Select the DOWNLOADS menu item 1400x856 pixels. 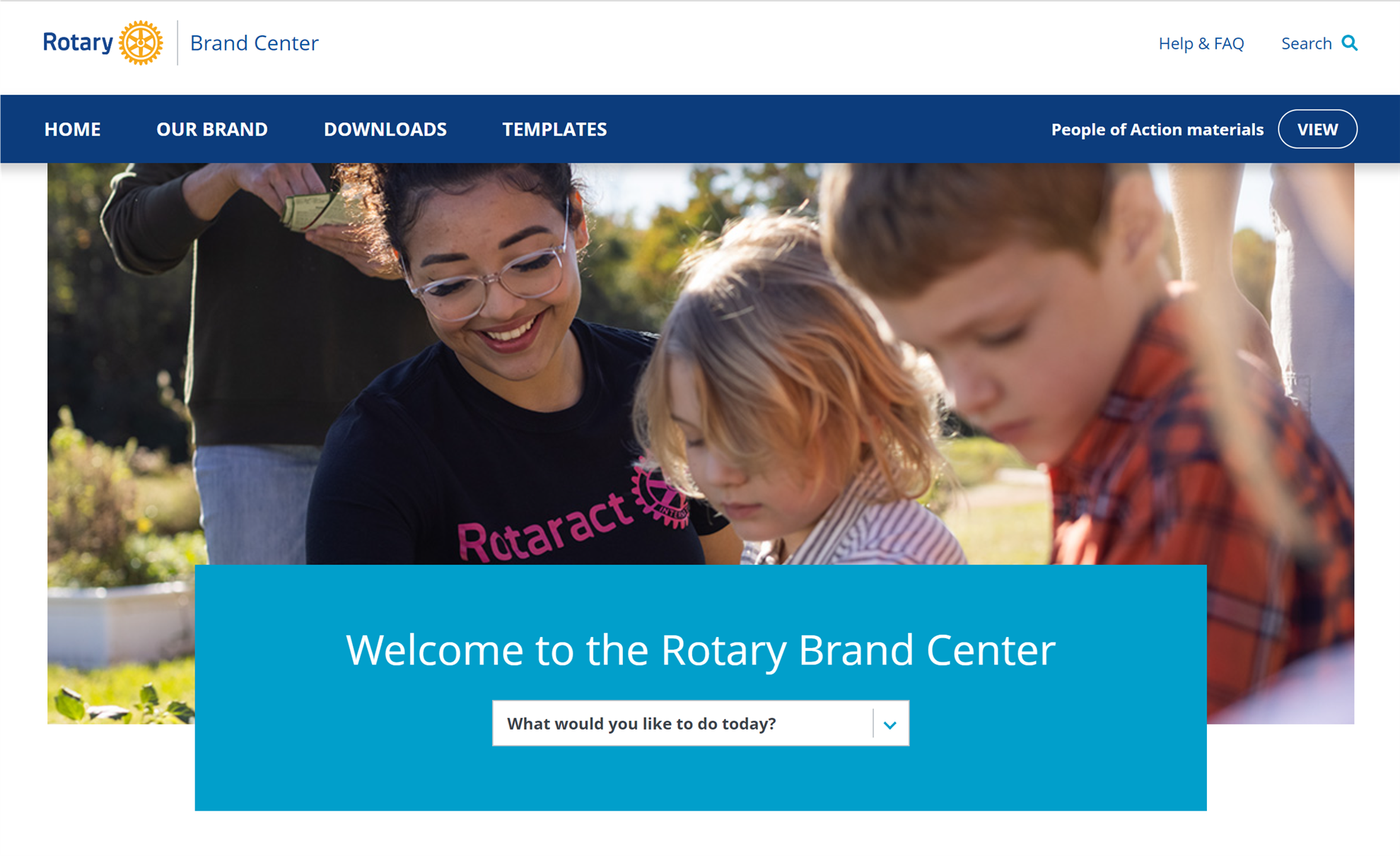click(x=385, y=129)
